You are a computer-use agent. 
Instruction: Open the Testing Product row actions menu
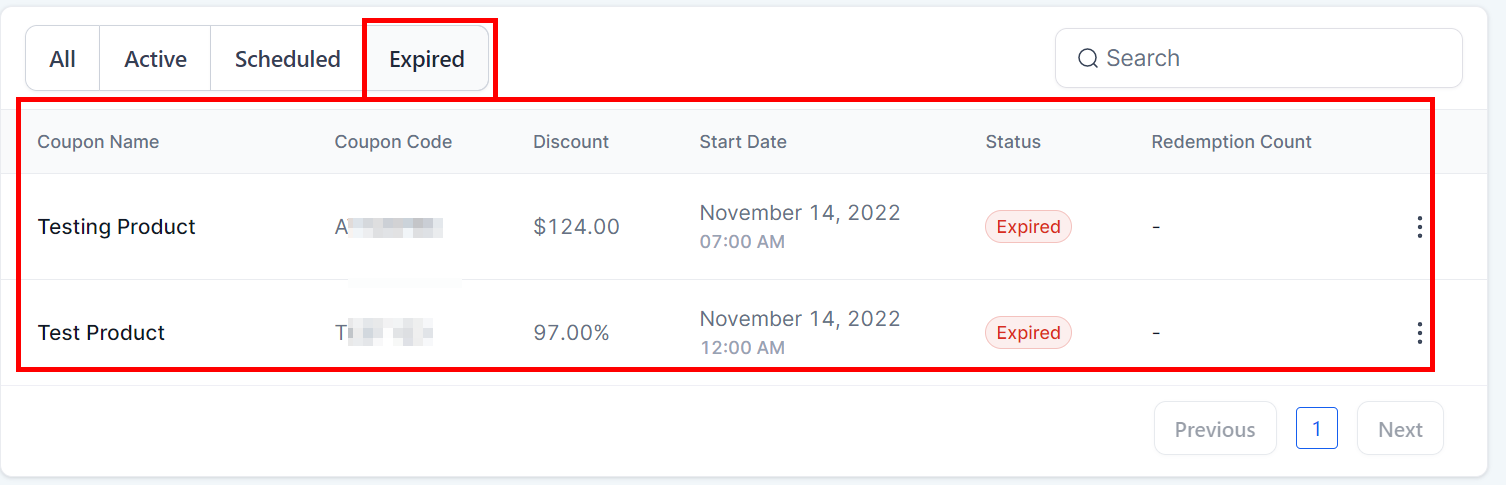click(x=1419, y=227)
